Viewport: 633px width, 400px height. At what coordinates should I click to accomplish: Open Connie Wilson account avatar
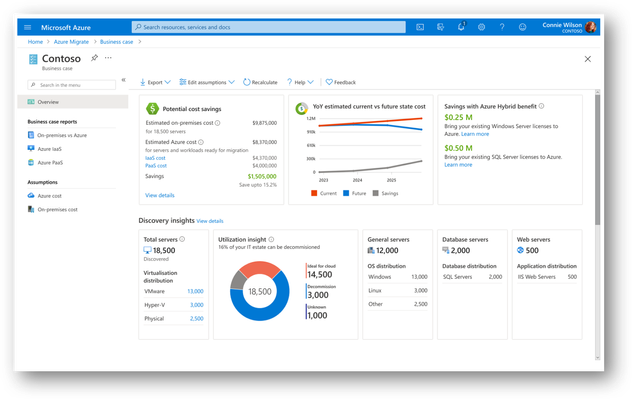(591, 27)
